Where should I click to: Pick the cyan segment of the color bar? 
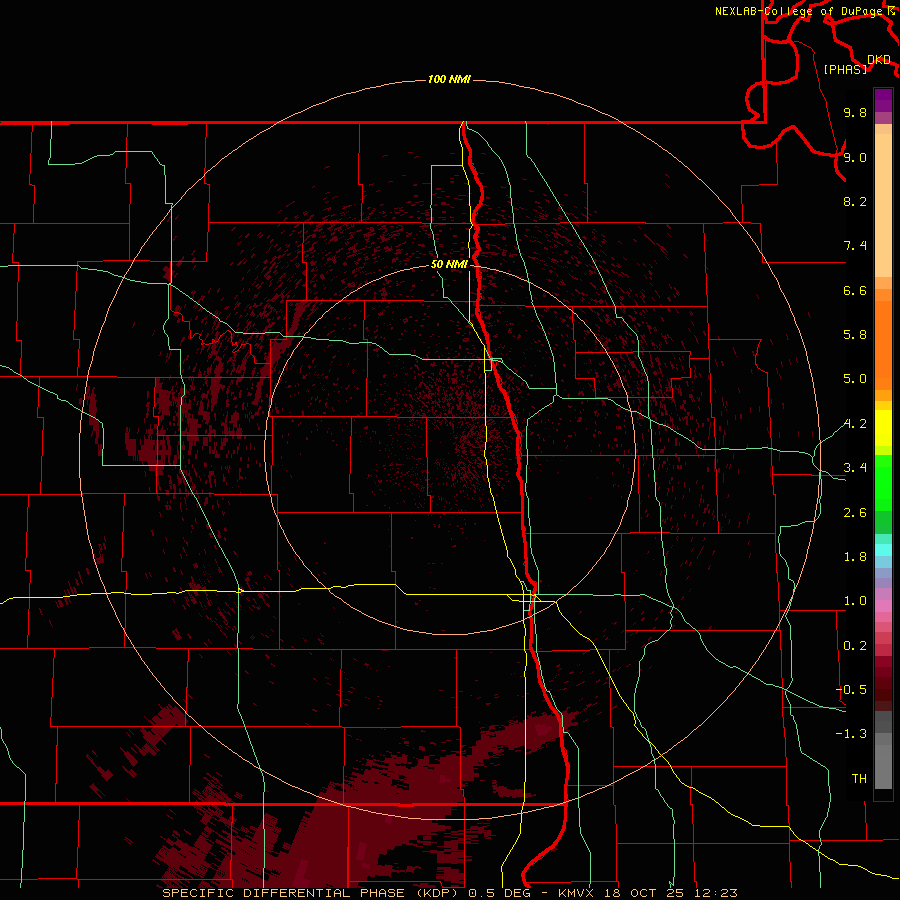[x=883, y=550]
